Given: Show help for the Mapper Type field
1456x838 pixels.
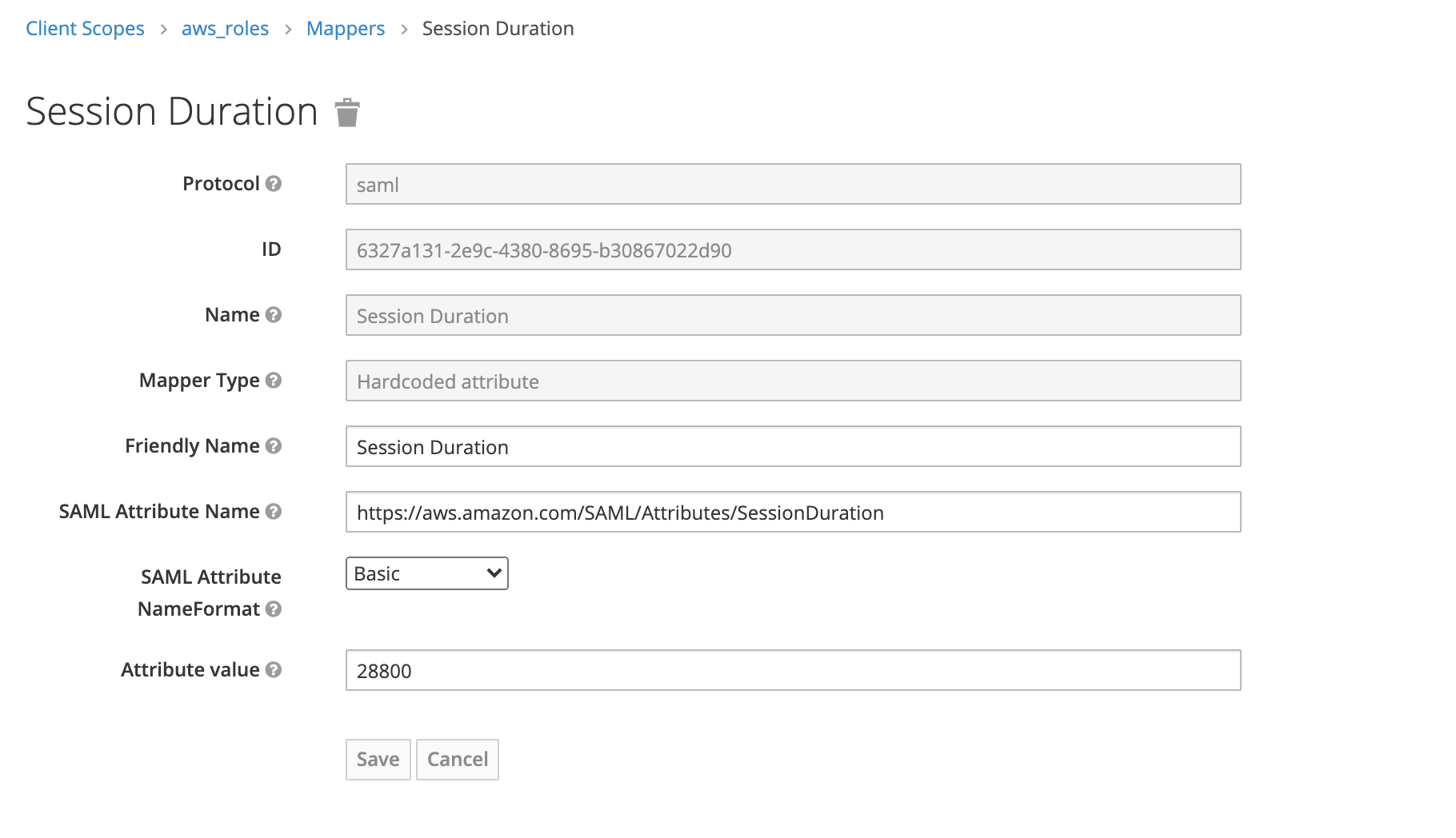Looking at the screenshot, I should 274,381.
